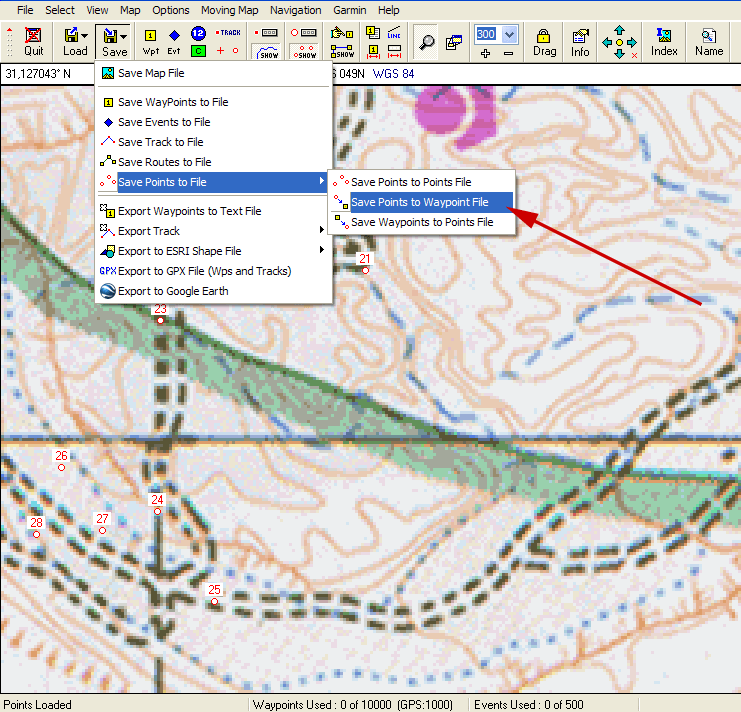Click map point number 25
This screenshot has height=712, width=741.
(215, 601)
